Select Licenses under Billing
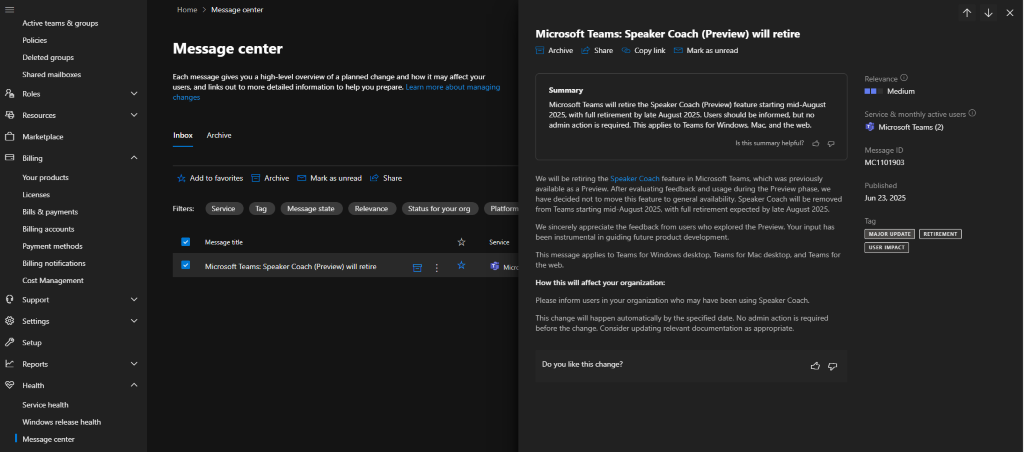Image resolution: width=1024 pixels, height=452 pixels. 36,195
